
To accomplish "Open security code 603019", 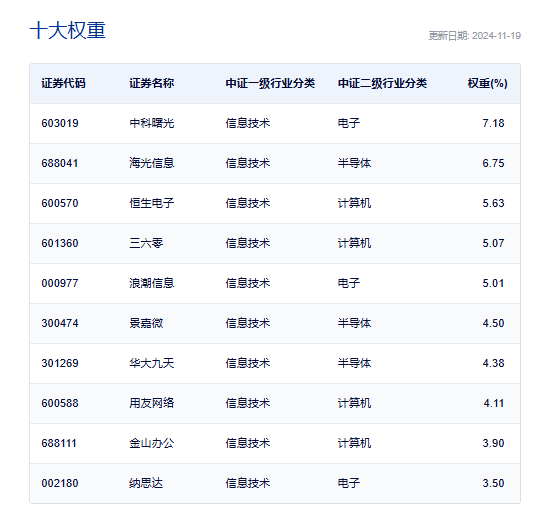I will tap(60, 123).
